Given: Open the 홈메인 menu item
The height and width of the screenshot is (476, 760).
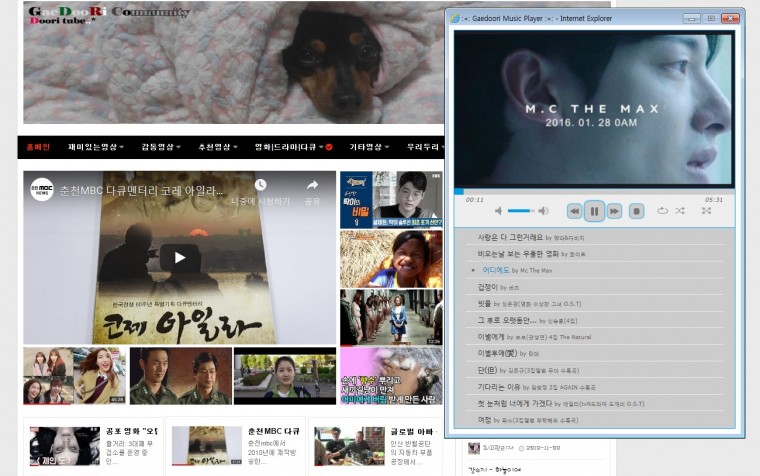Looking at the screenshot, I should coord(38,147).
